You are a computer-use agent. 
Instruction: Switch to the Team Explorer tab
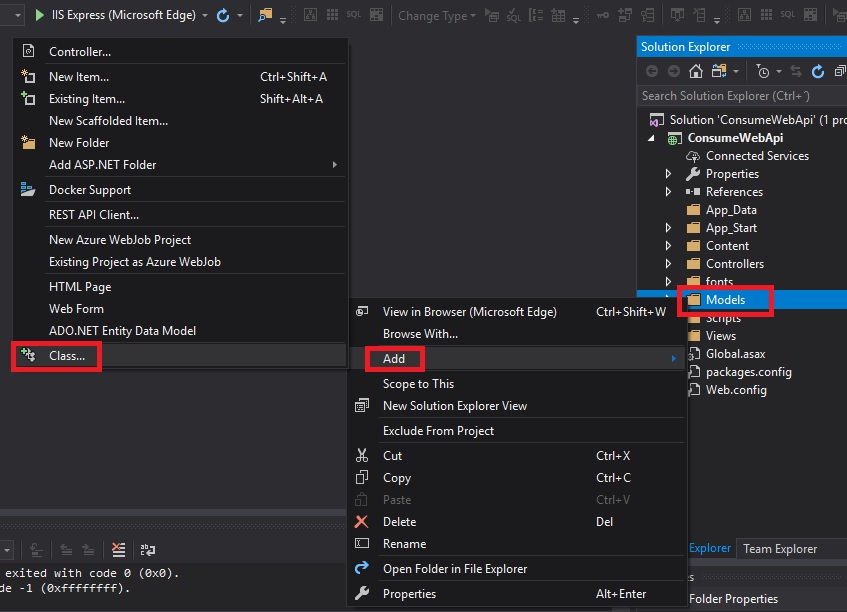coord(780,548)
